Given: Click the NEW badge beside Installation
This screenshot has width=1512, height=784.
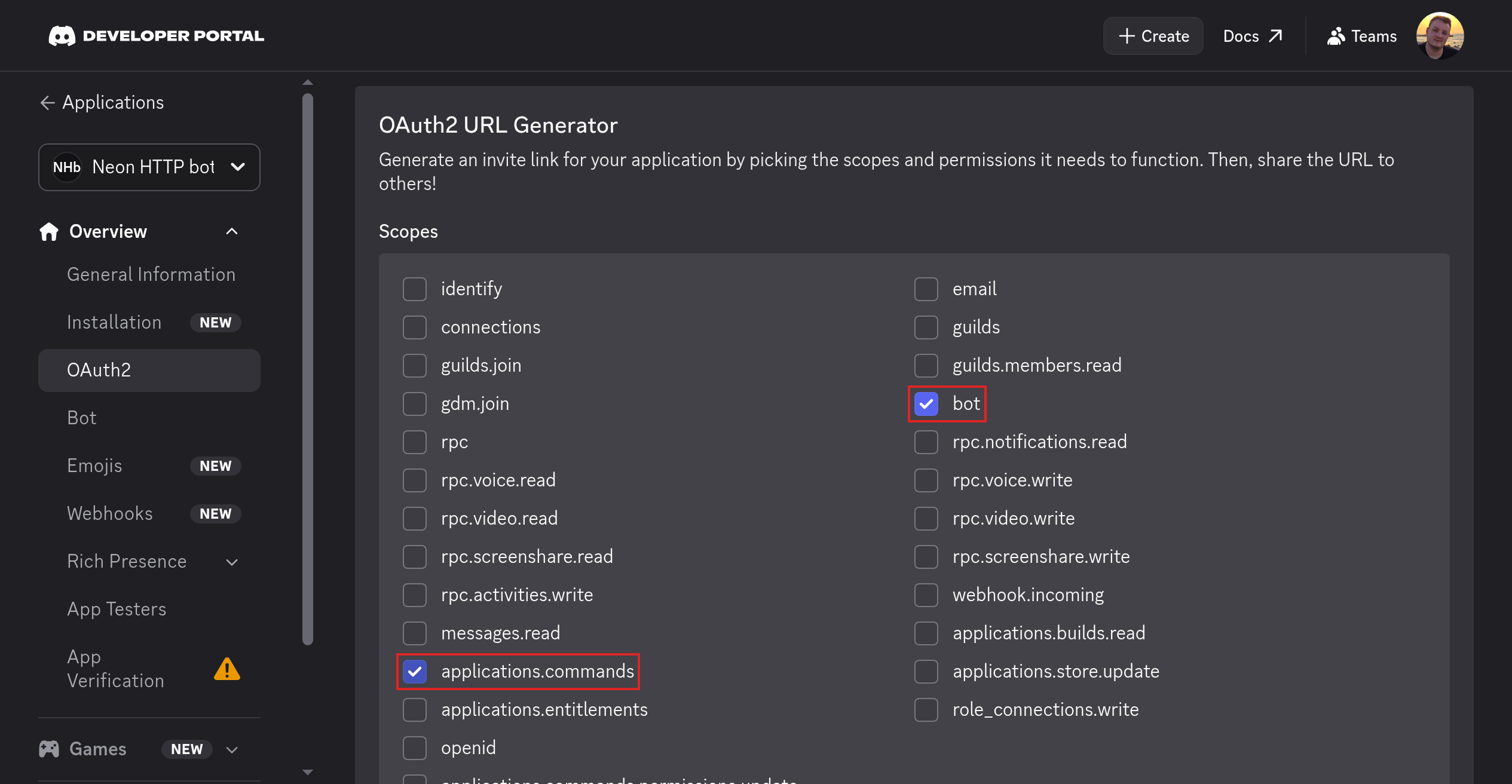Looking at the screenshot, I should (216, 323).
